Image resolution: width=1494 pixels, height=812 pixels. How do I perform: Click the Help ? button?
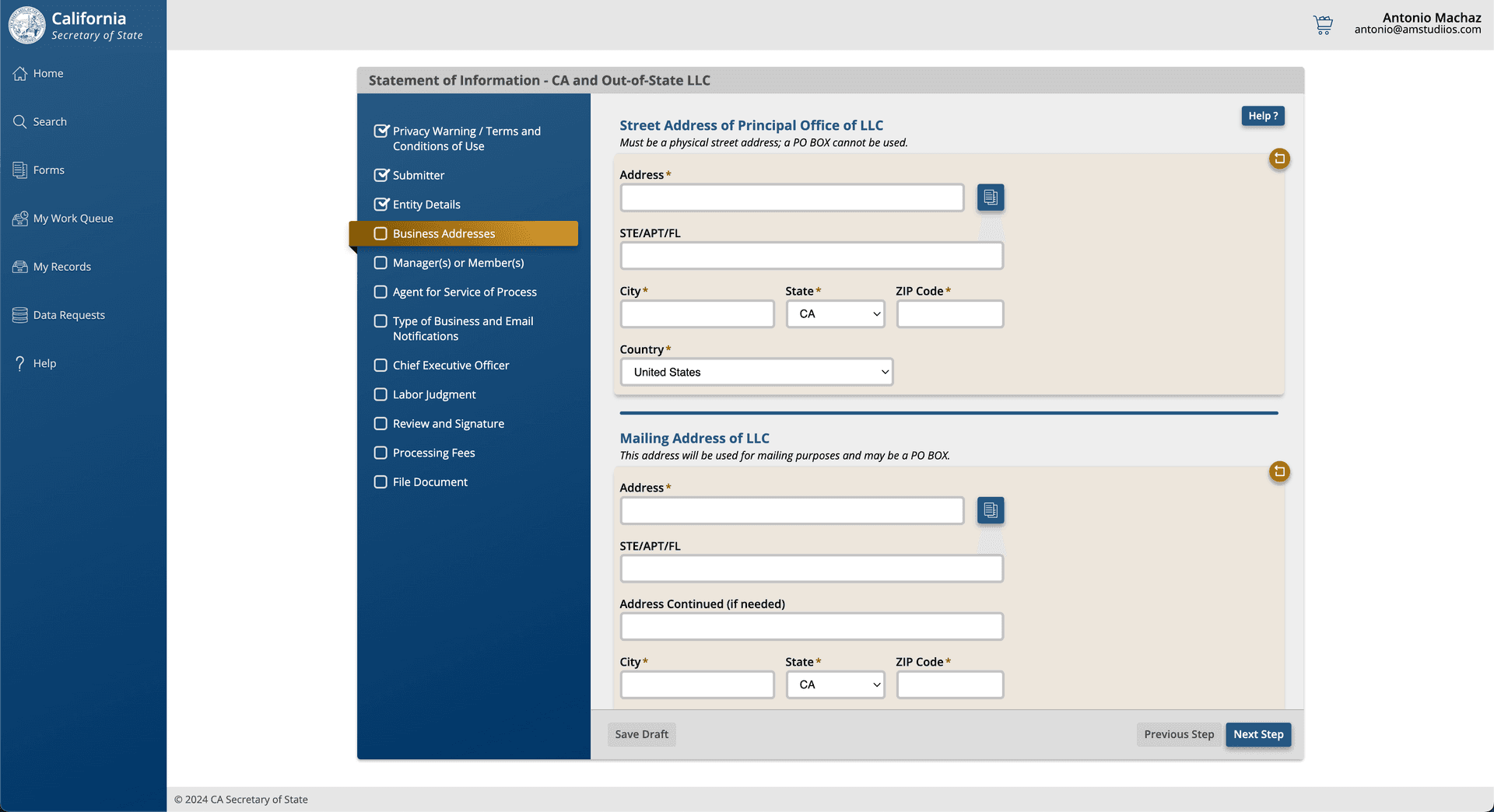click(1262, 116)
